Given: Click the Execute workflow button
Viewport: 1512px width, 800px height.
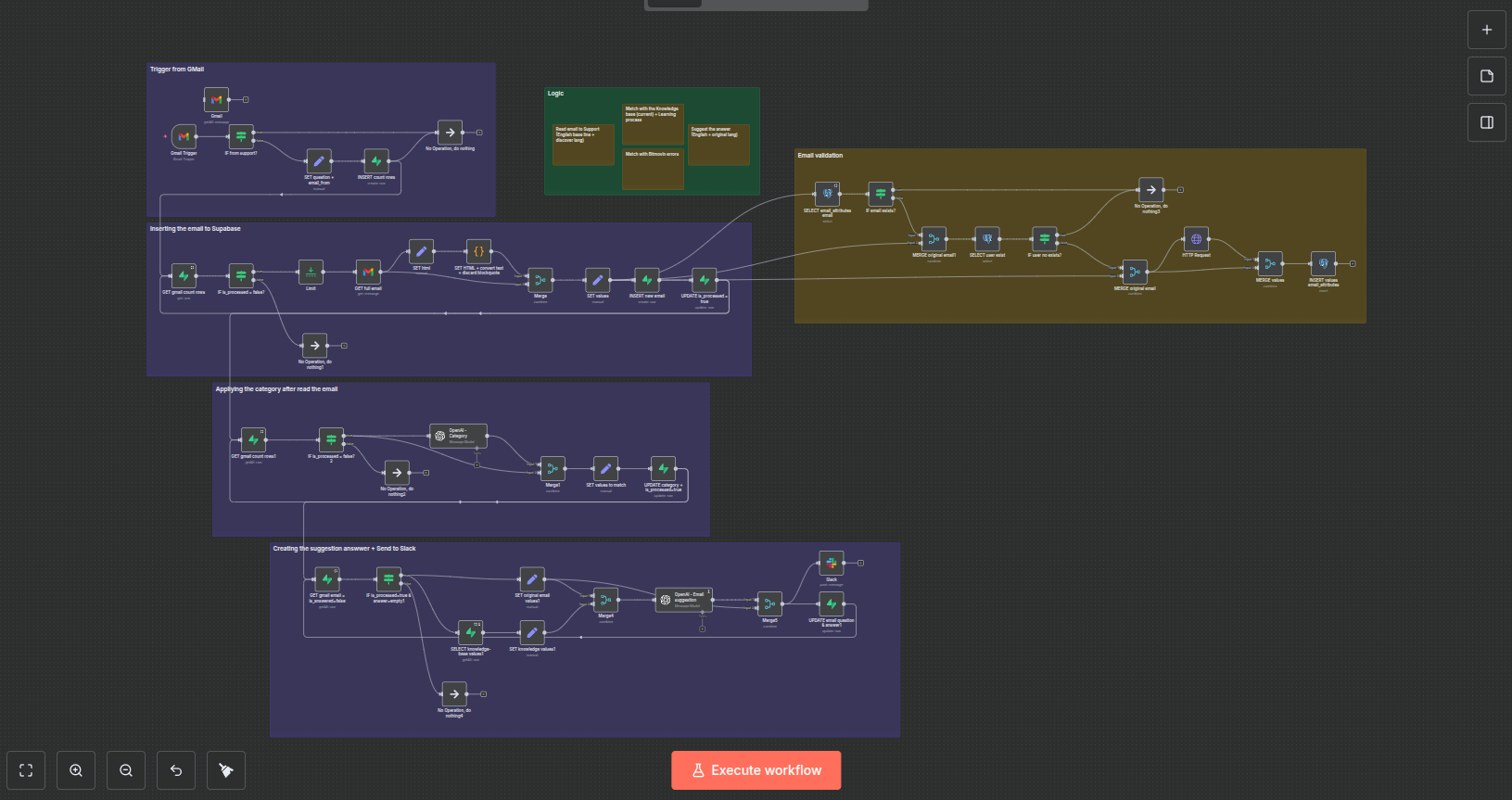Looking at the screenshot, I should point(756,770).
